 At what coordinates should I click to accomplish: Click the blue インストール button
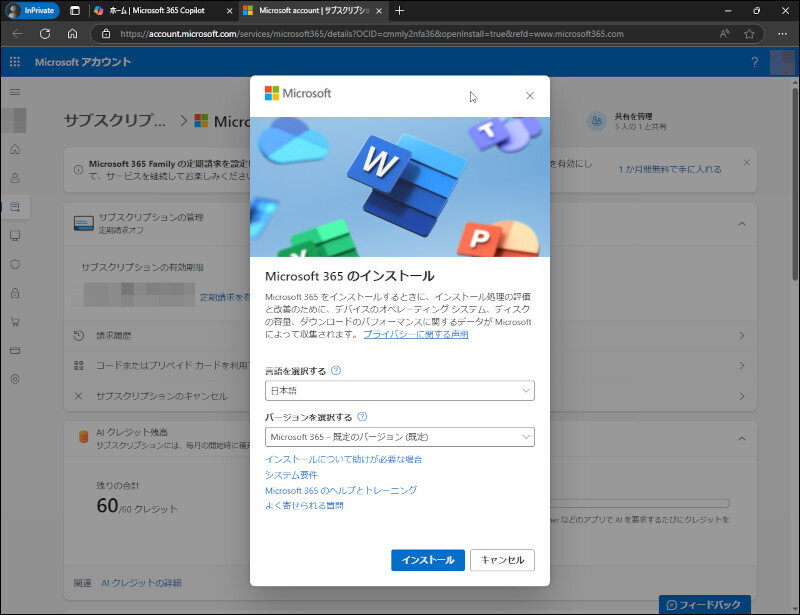[428, 560]
